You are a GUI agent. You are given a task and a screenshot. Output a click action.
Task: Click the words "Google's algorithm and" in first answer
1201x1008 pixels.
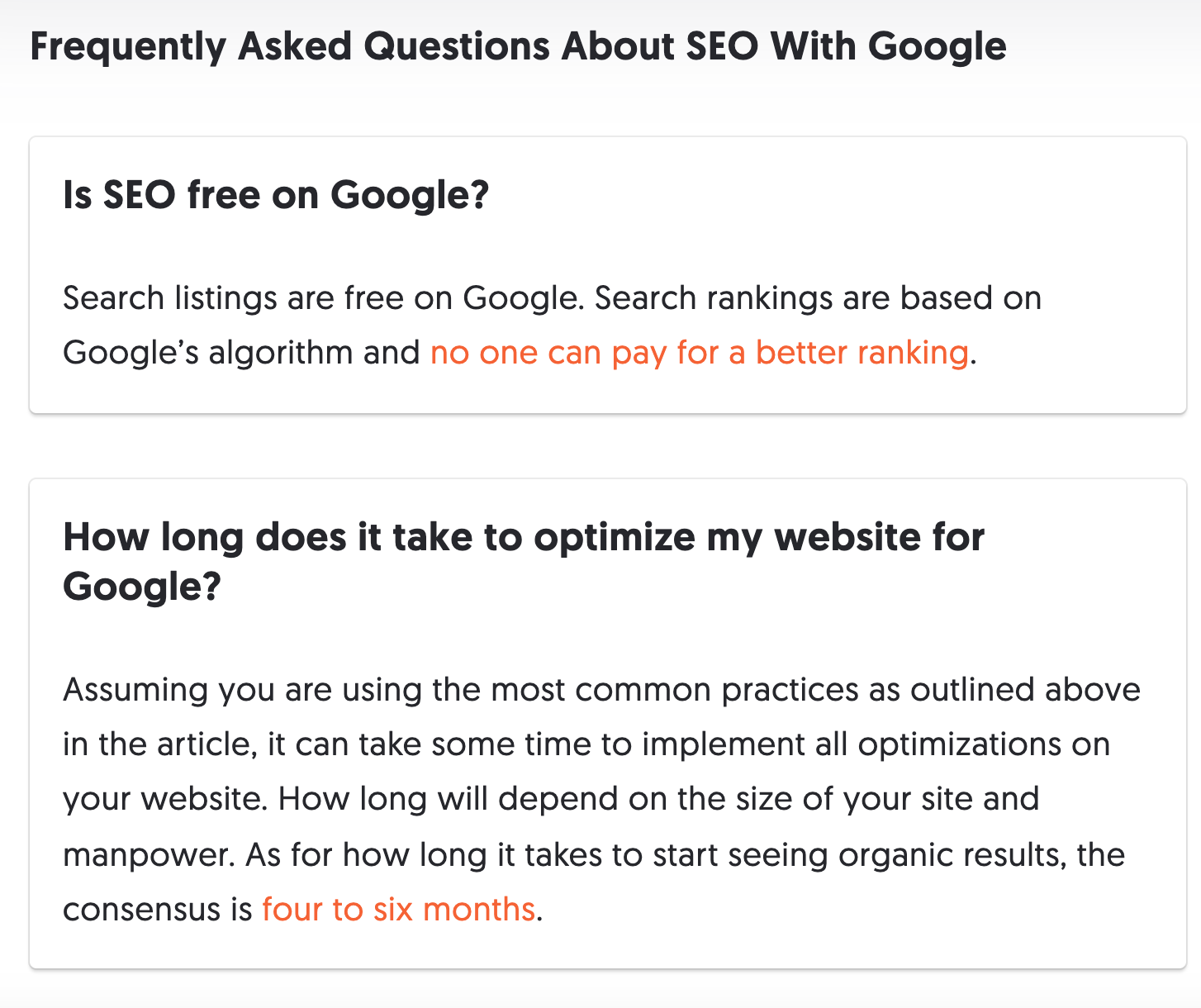pyautogui.click(x=241, y=354)
